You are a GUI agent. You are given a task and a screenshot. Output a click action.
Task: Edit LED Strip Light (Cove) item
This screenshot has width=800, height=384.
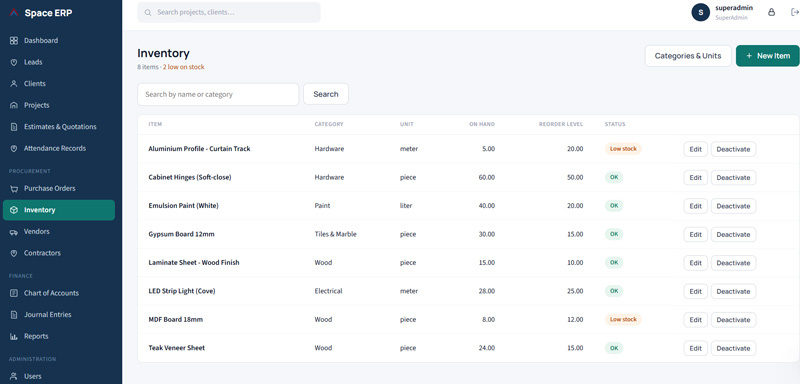point(695,291)
